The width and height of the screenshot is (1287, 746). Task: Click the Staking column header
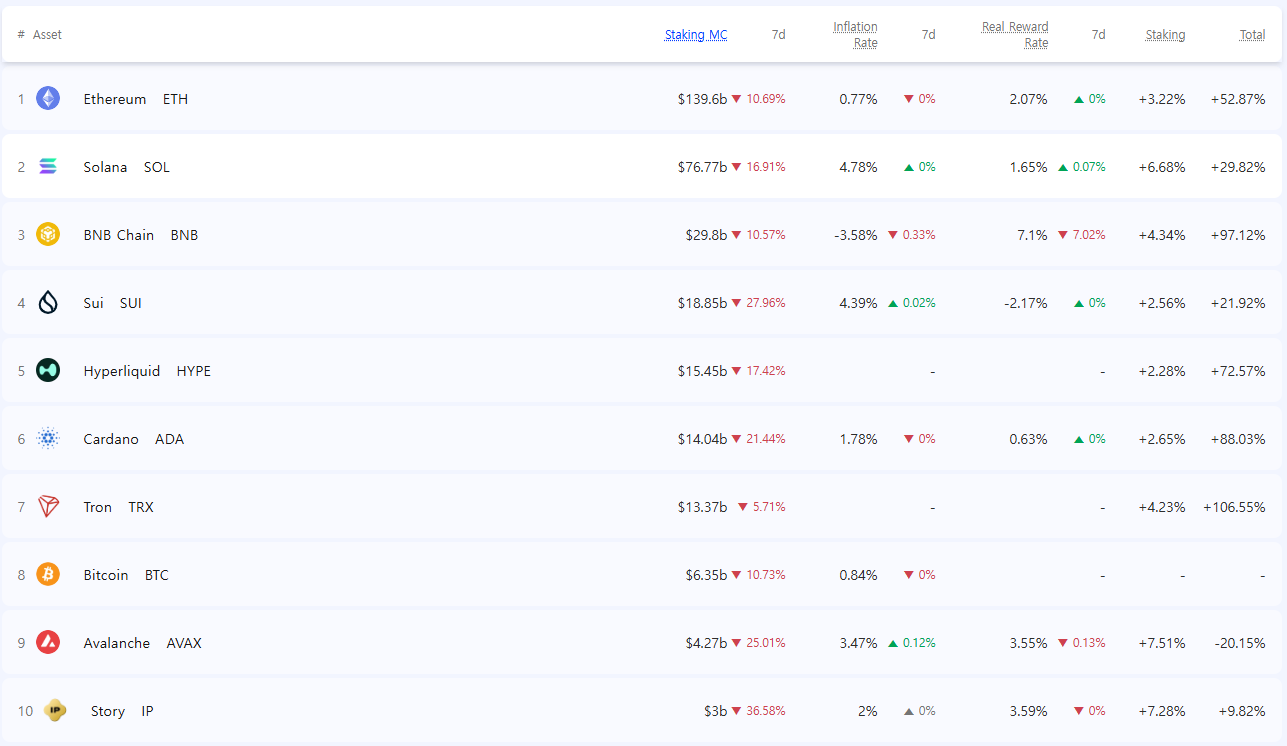pos(1165,35)
